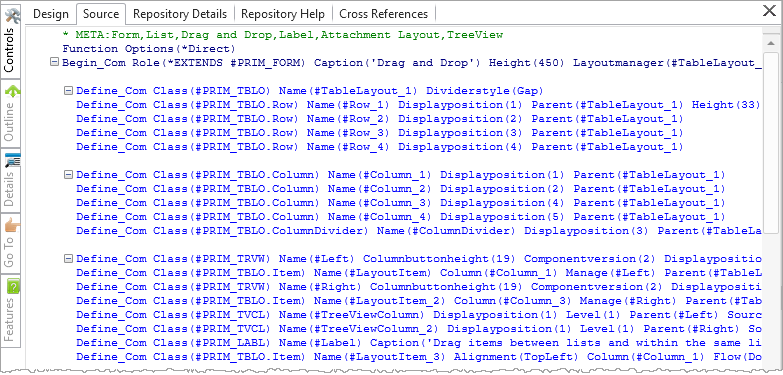
Task: Collapse the #Column_1 Define_Com group
Action: [68, 175]
